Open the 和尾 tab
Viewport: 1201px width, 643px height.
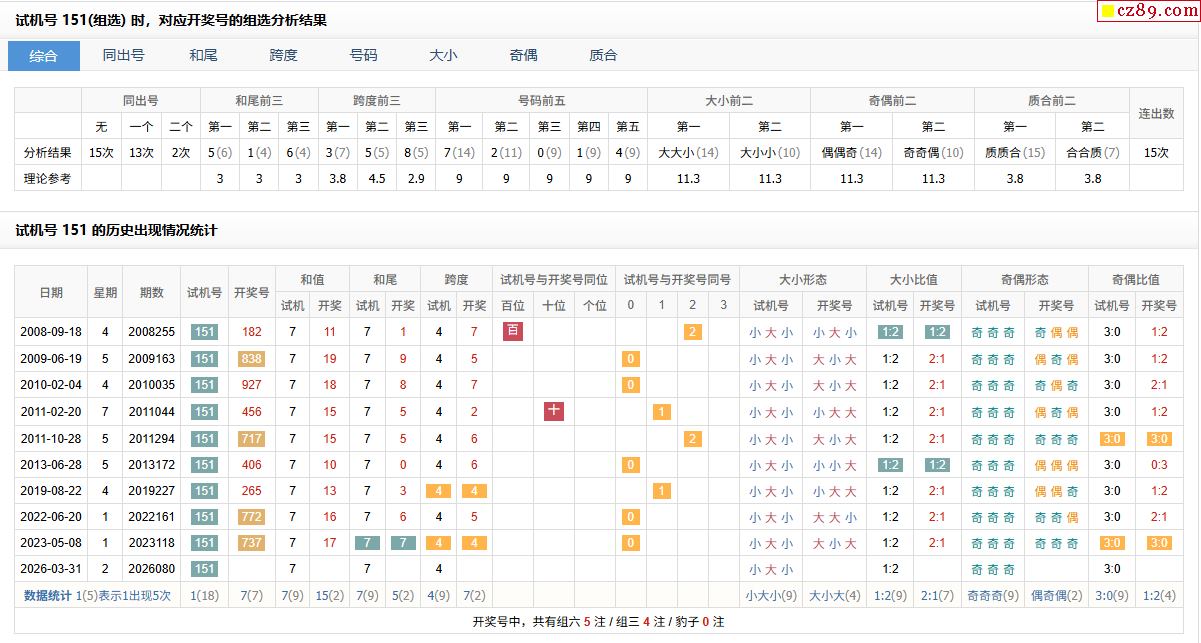(x=203, y=56)
